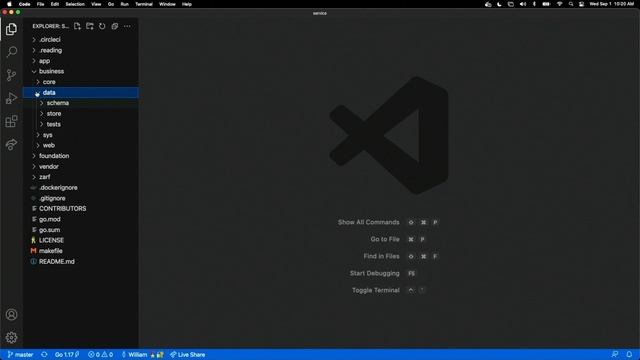Expand the vendor folder
Viewport: 640px width, 360px height.
tap(81, 167)
